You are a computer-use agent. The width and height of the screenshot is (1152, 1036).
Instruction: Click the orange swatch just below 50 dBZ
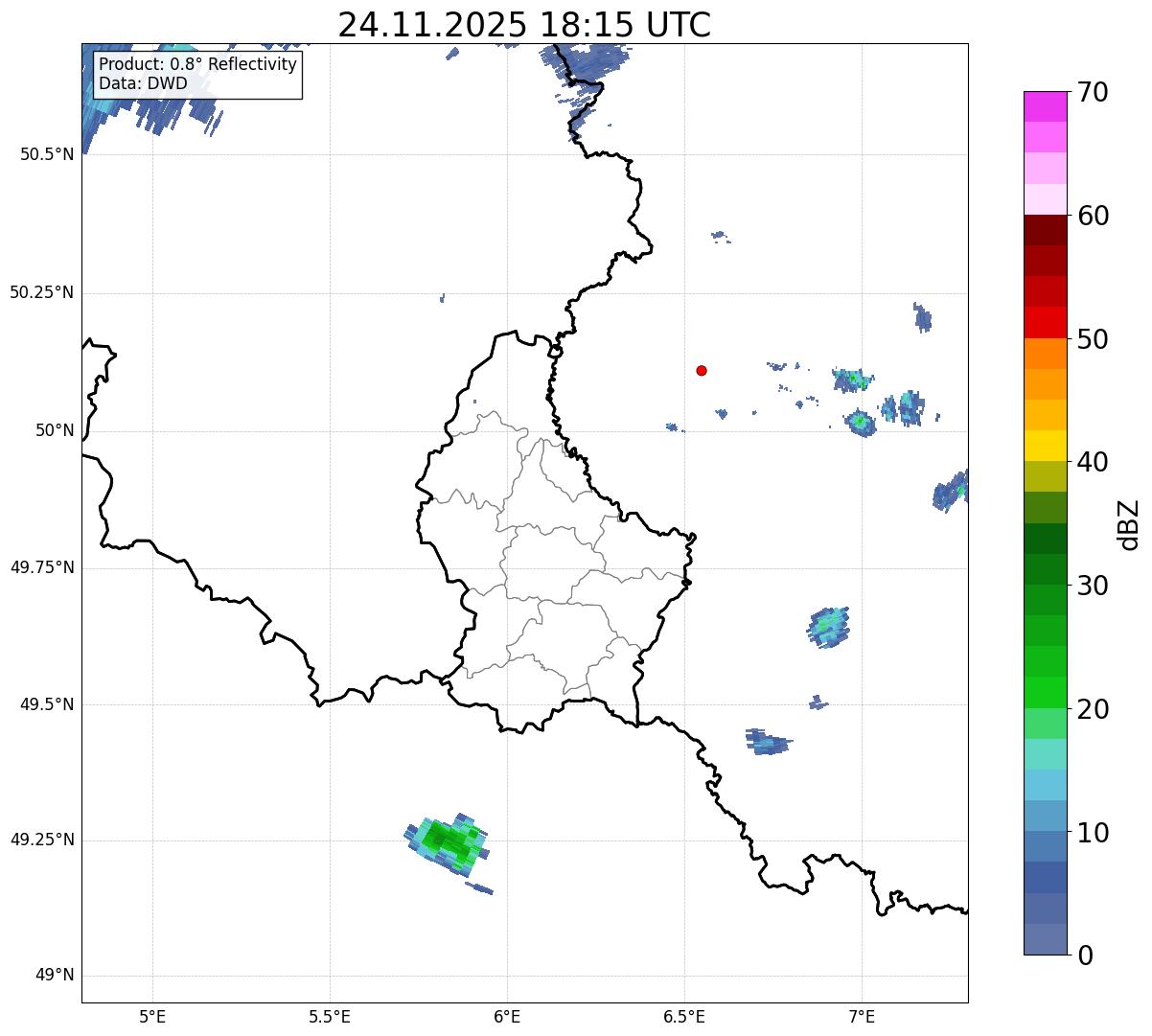tap(1046, 354)
